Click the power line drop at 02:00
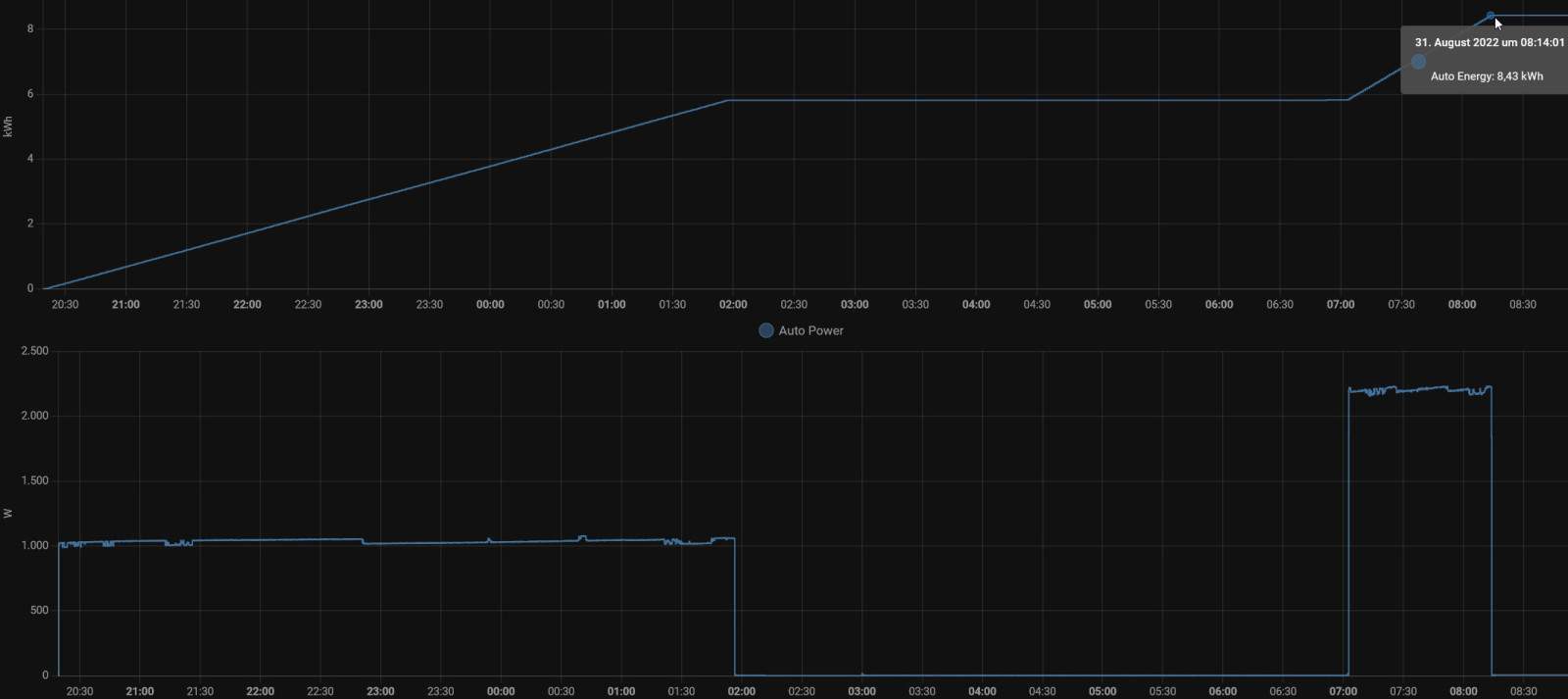 click(735, 608)
